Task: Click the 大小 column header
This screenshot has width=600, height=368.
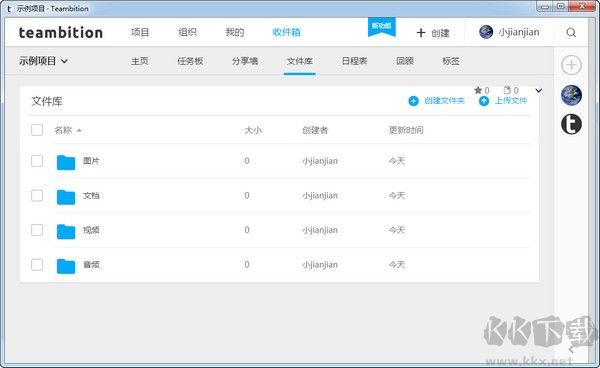Action: click(x=253, y=130)
